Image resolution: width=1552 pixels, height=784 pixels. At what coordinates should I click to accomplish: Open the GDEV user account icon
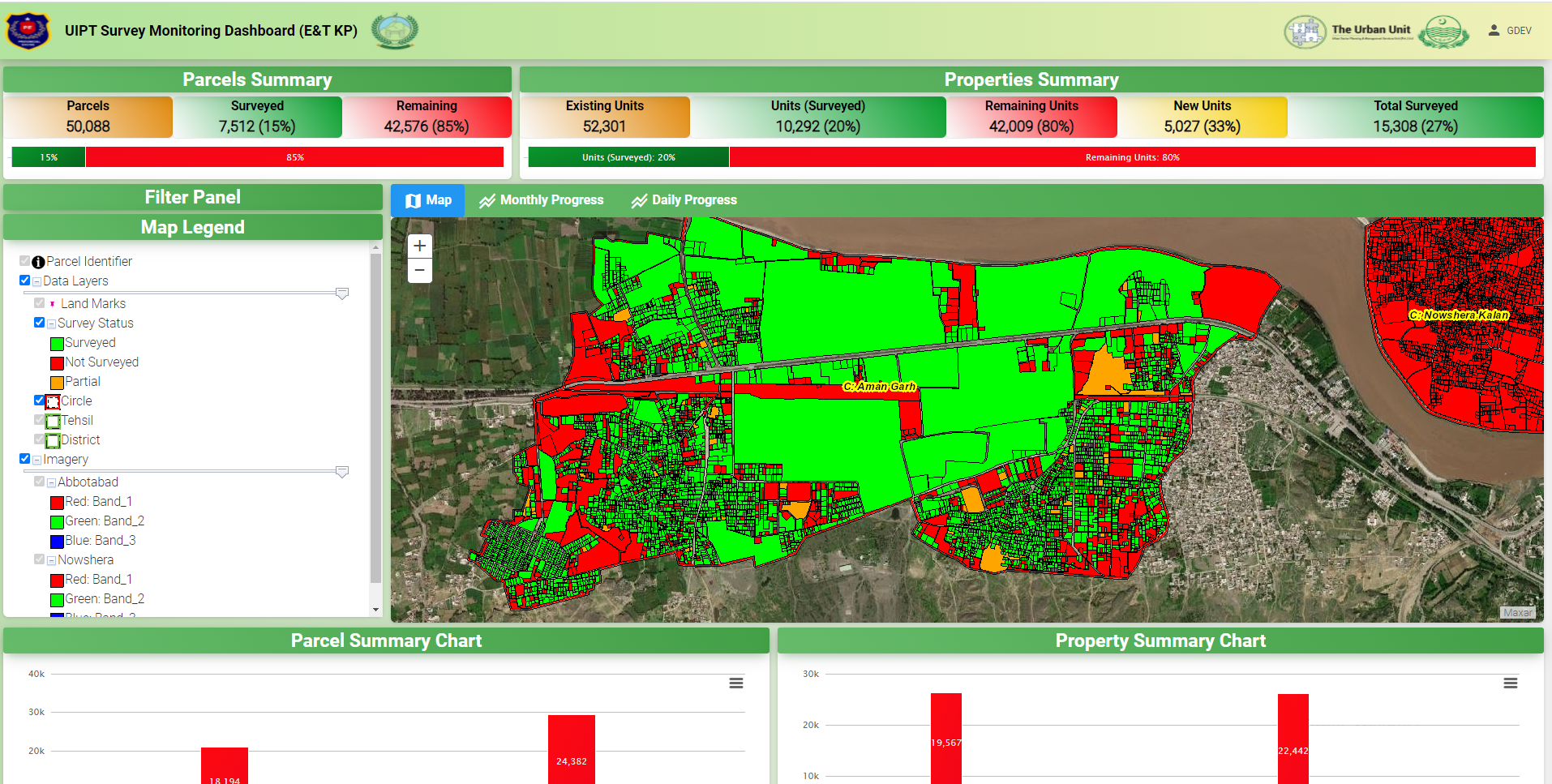click(x=1494, y=30)
